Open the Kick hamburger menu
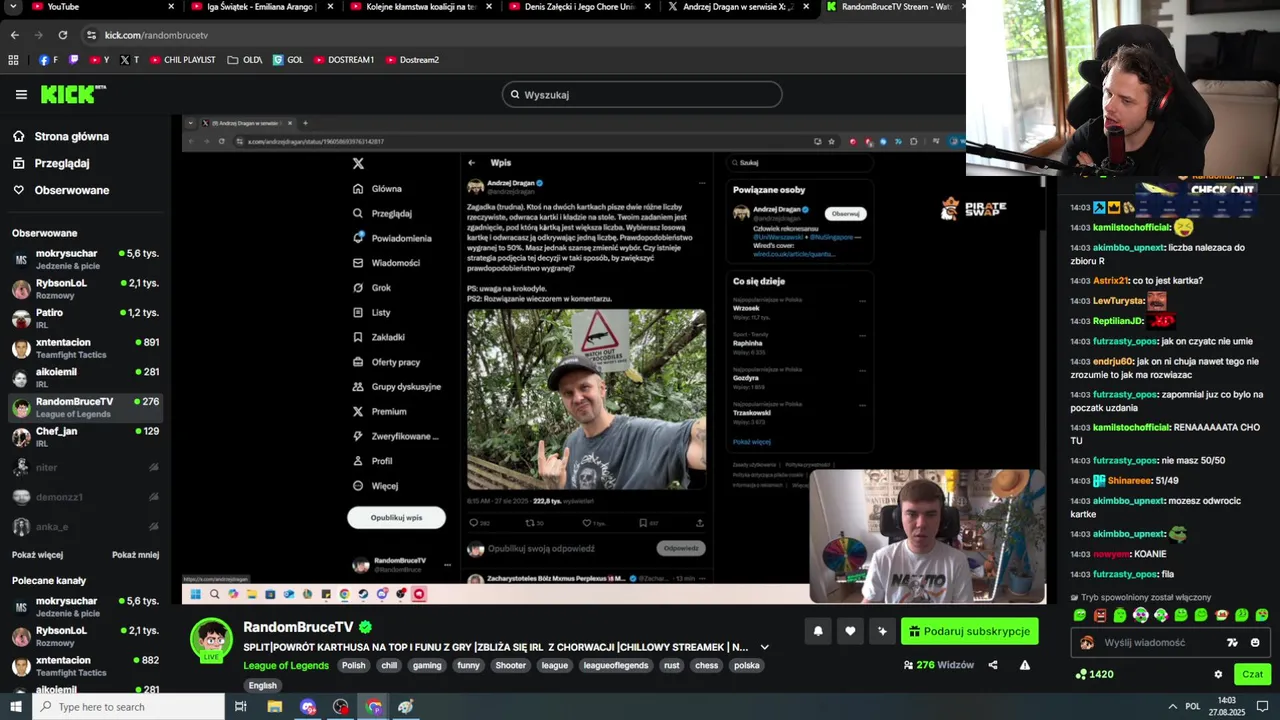 [x=21, y=95]
